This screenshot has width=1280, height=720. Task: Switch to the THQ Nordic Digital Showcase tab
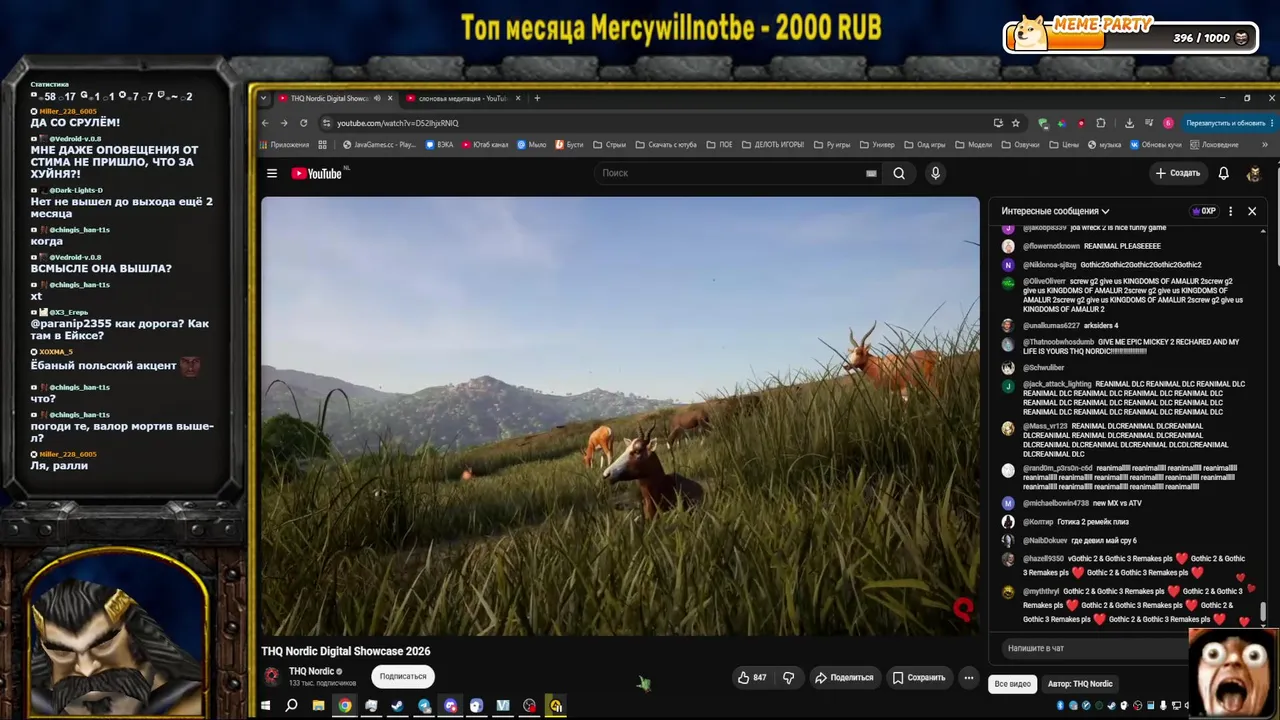click(328, 98)
